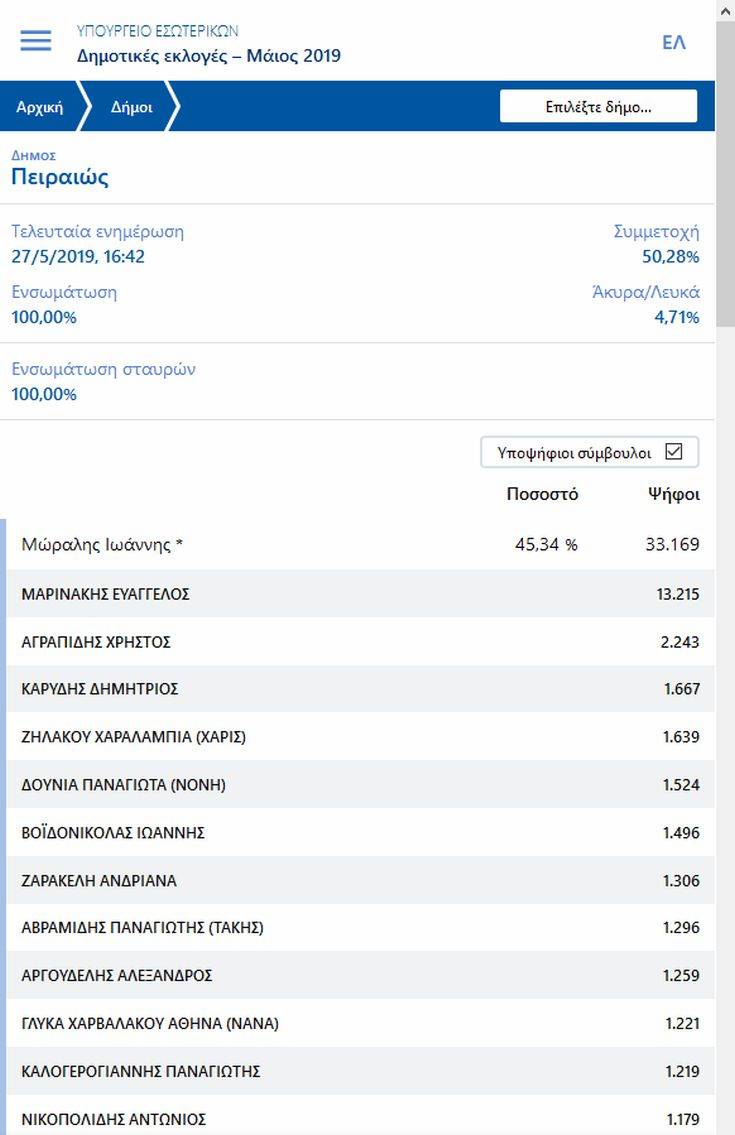Viewport: 735px width, 1135px height.
Task: Go to the Αρχική breadcrumb
Action: click(x=40, y=107)
